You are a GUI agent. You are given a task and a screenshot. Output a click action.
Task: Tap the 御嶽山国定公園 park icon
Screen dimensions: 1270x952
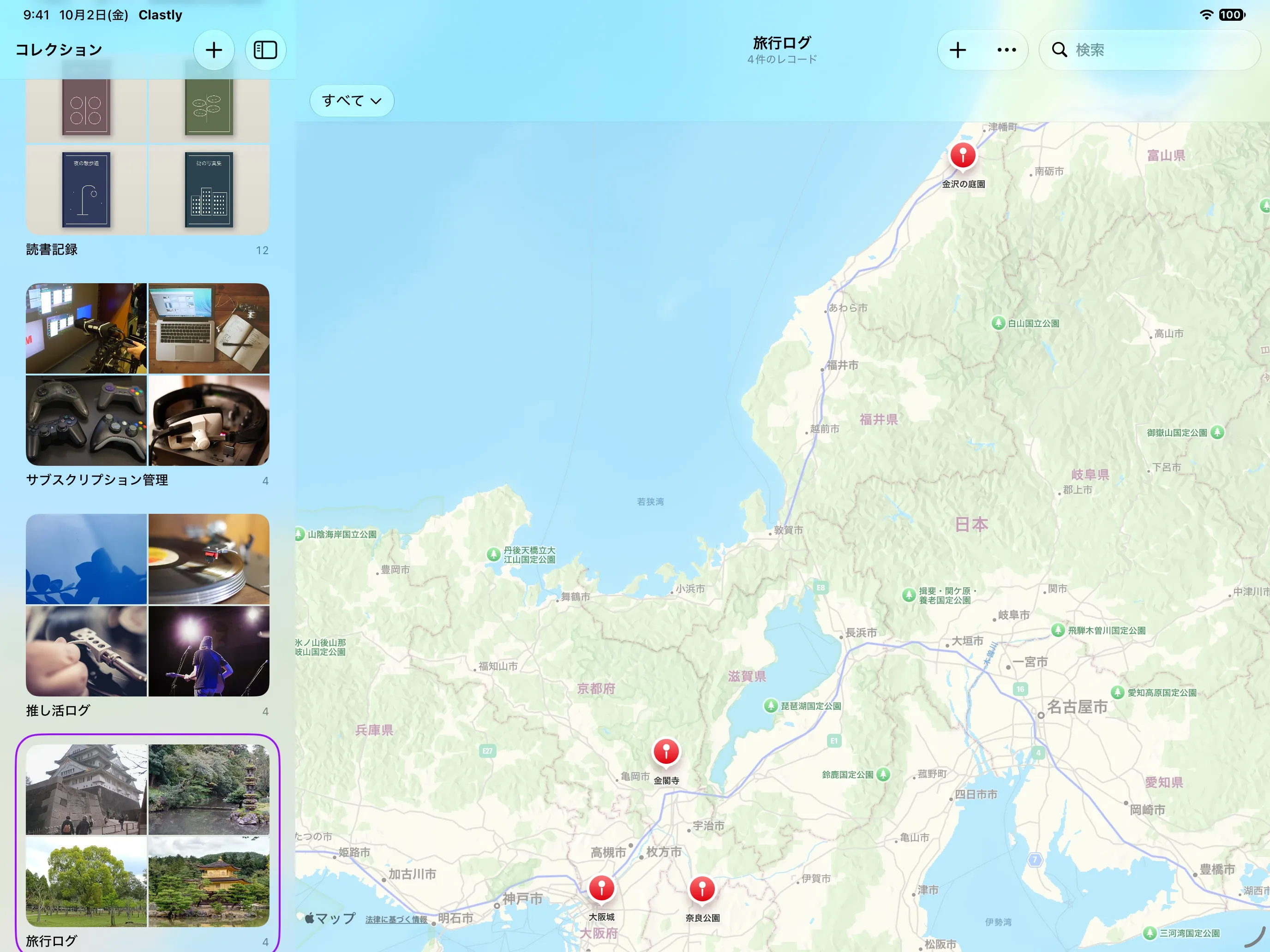pos(1217,432)
